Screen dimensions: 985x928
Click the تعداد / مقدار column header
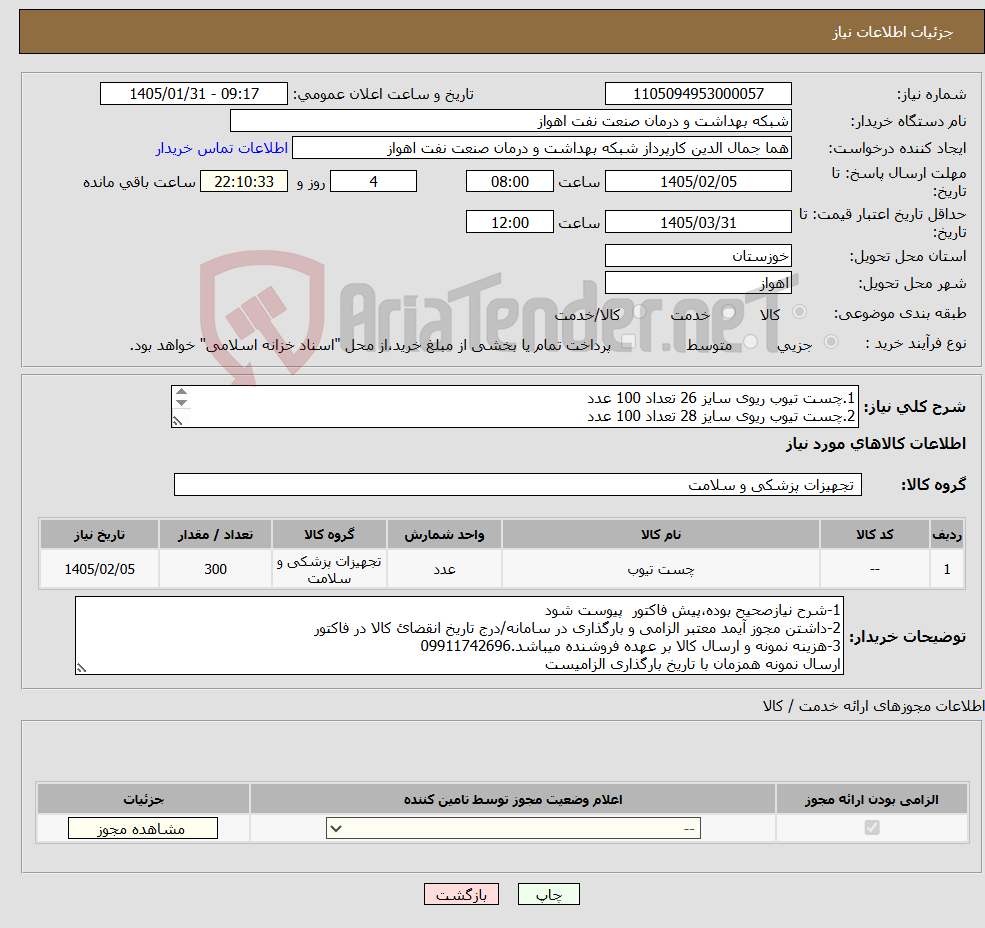coord(215,534)
